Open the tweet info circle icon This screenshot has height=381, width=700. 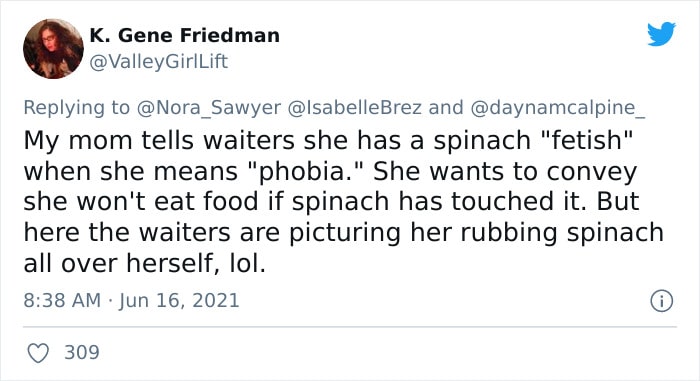[x=661, y=301]
